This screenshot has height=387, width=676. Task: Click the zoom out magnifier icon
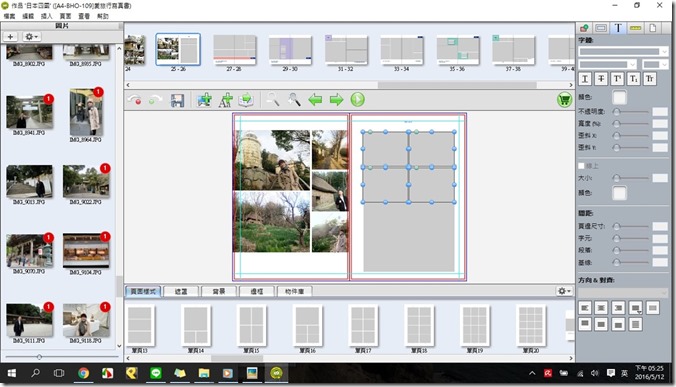272,100
